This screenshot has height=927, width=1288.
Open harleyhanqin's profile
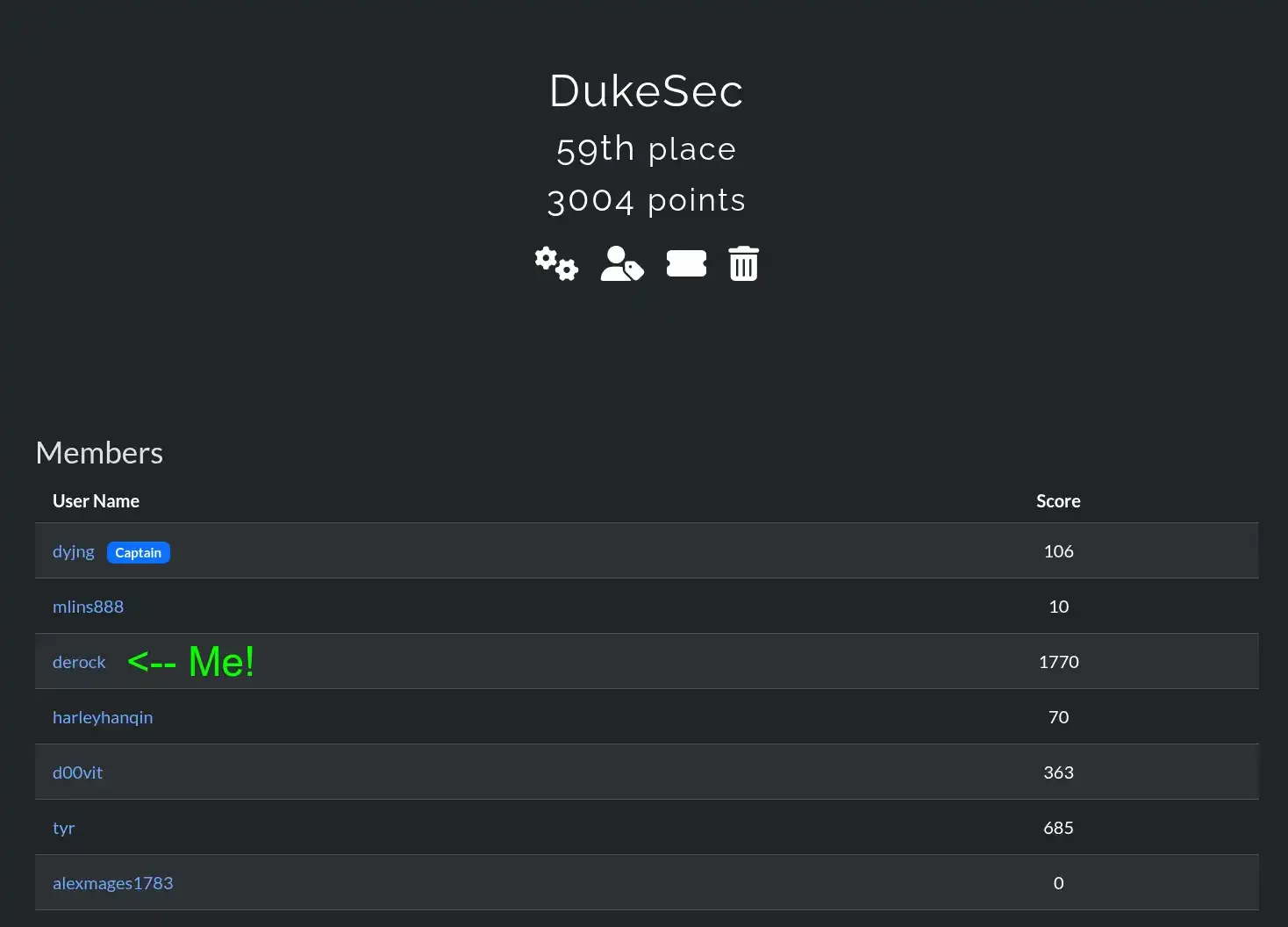(x=103, y=717)
